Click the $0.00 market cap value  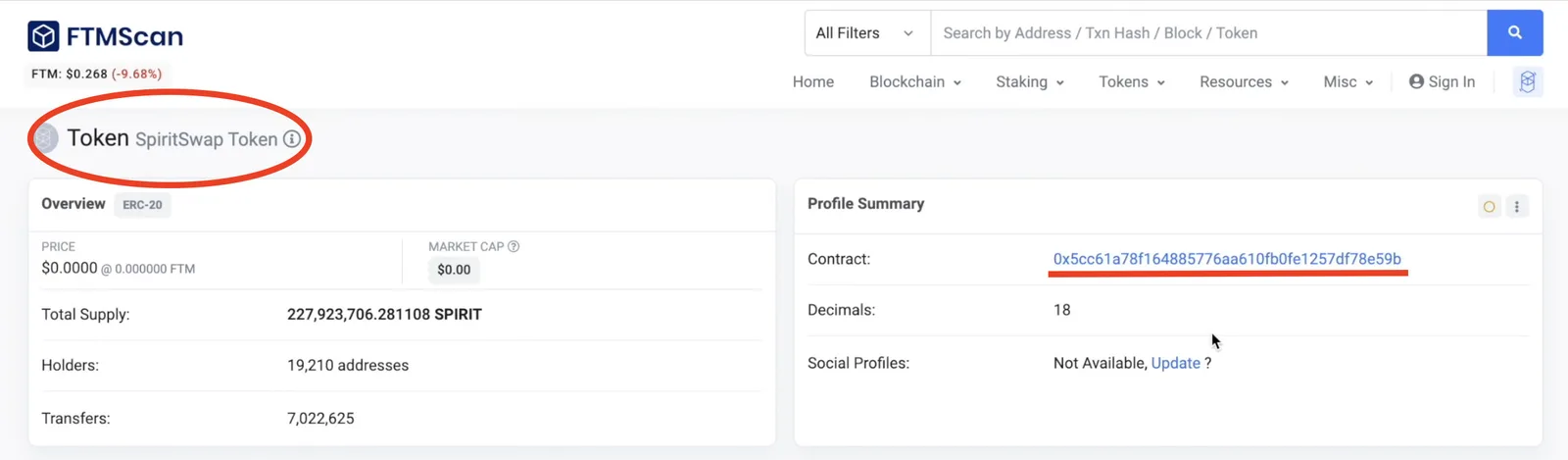[x=454, y=270]
